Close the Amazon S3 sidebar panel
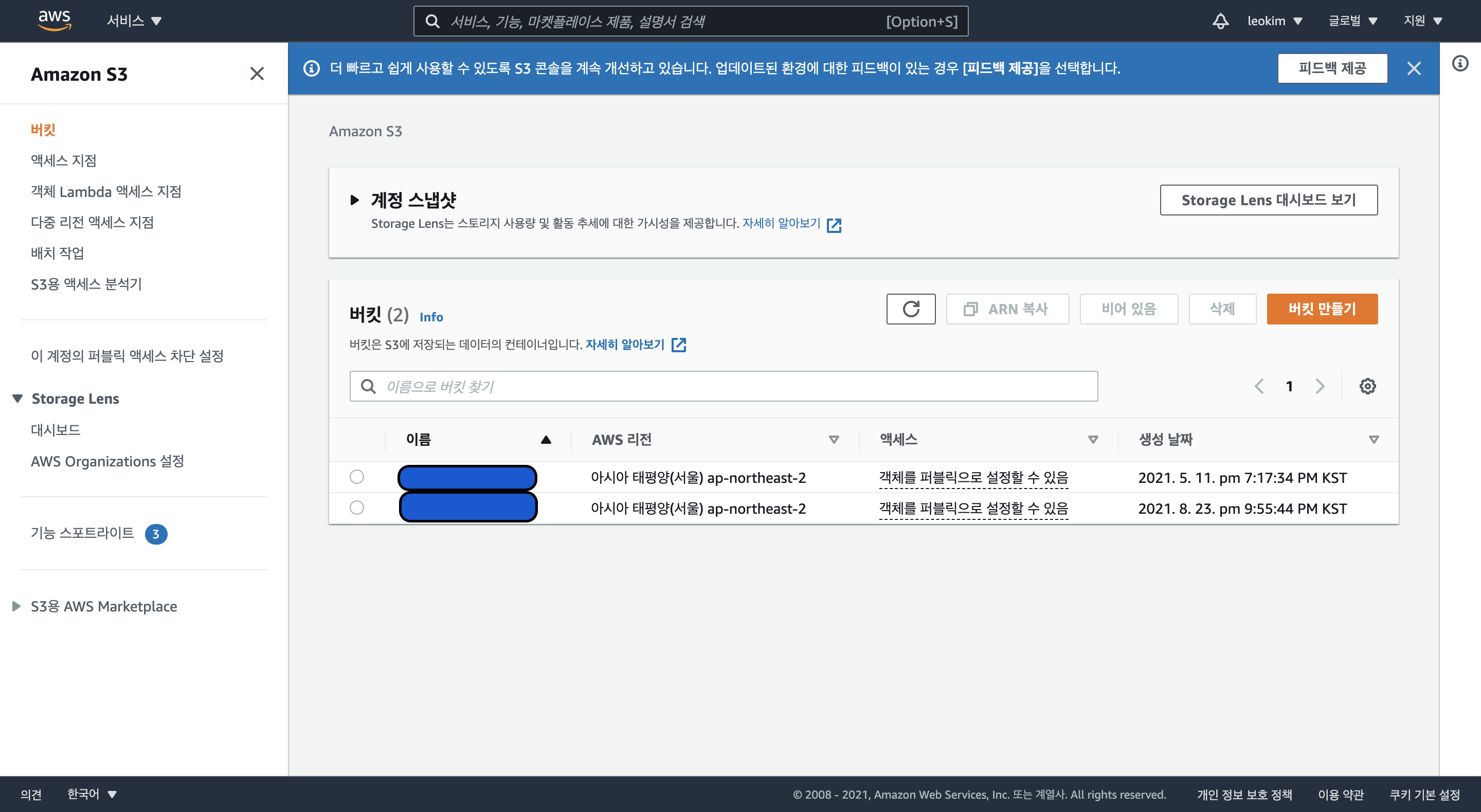Screen dimensions: 1481x812 257,74
